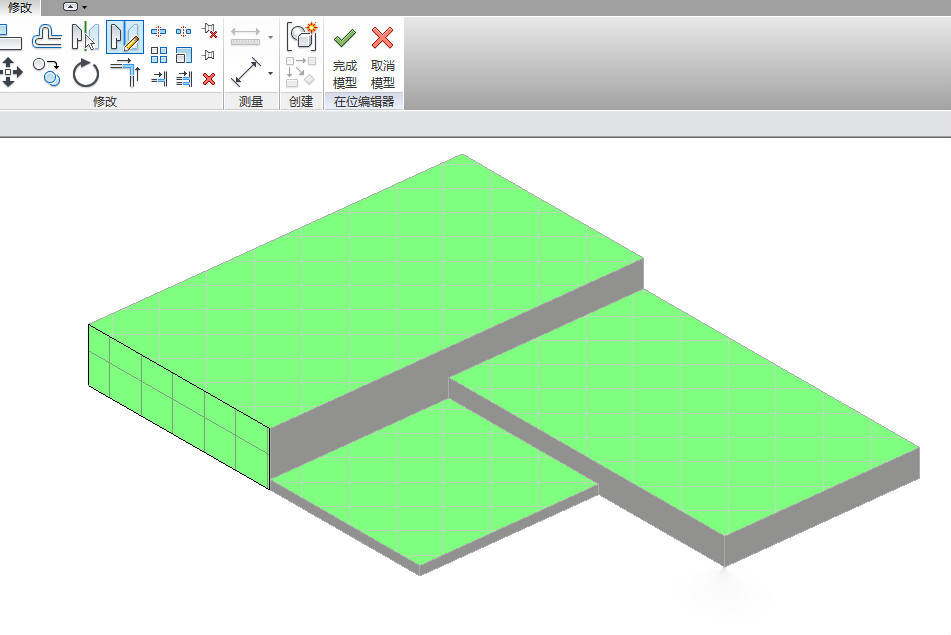
Task: Collapse the ribbon with the panel arrow
Action: coord(68,7)
